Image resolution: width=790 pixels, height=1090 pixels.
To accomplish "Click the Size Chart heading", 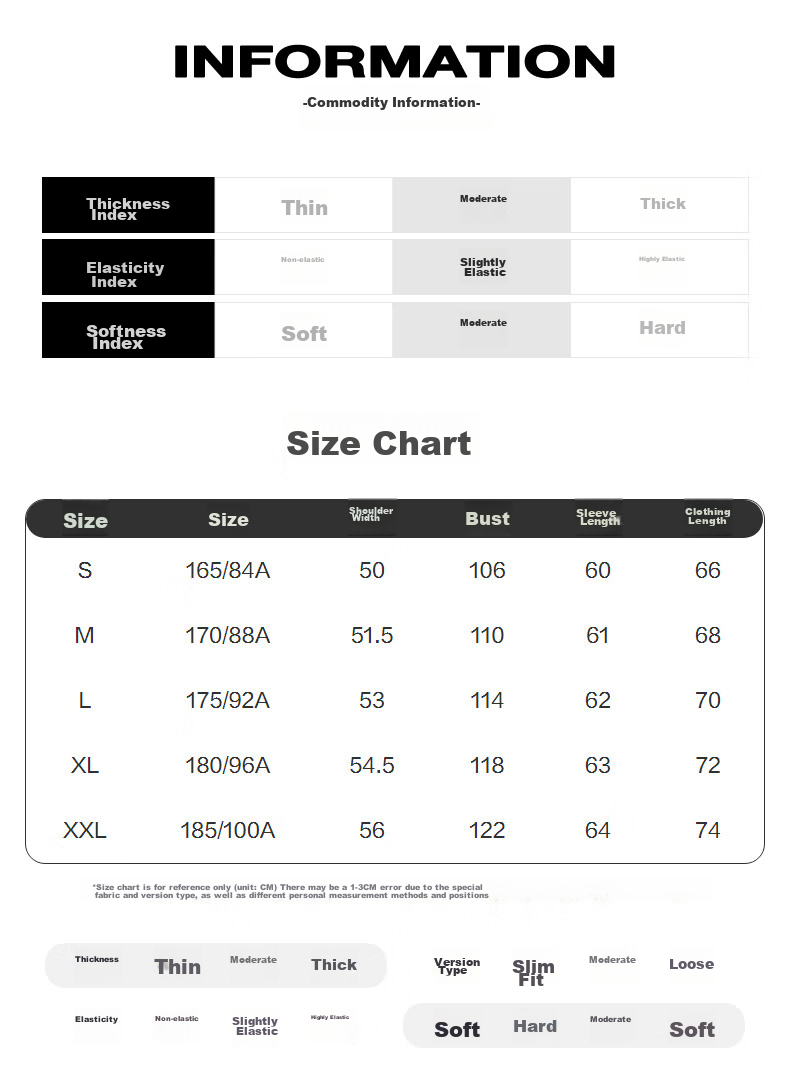I will 379,444.
